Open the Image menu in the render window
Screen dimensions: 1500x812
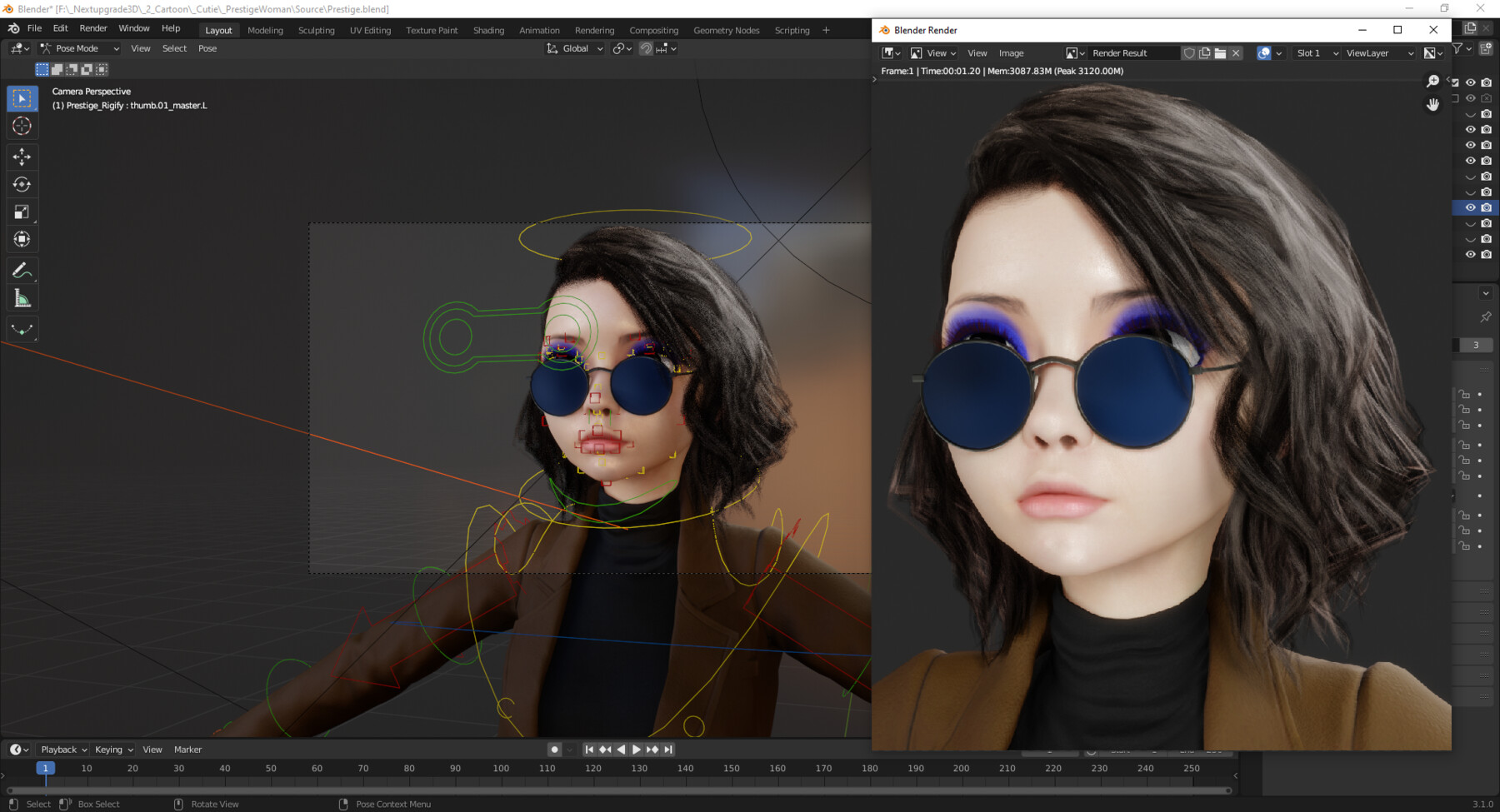1010,52
